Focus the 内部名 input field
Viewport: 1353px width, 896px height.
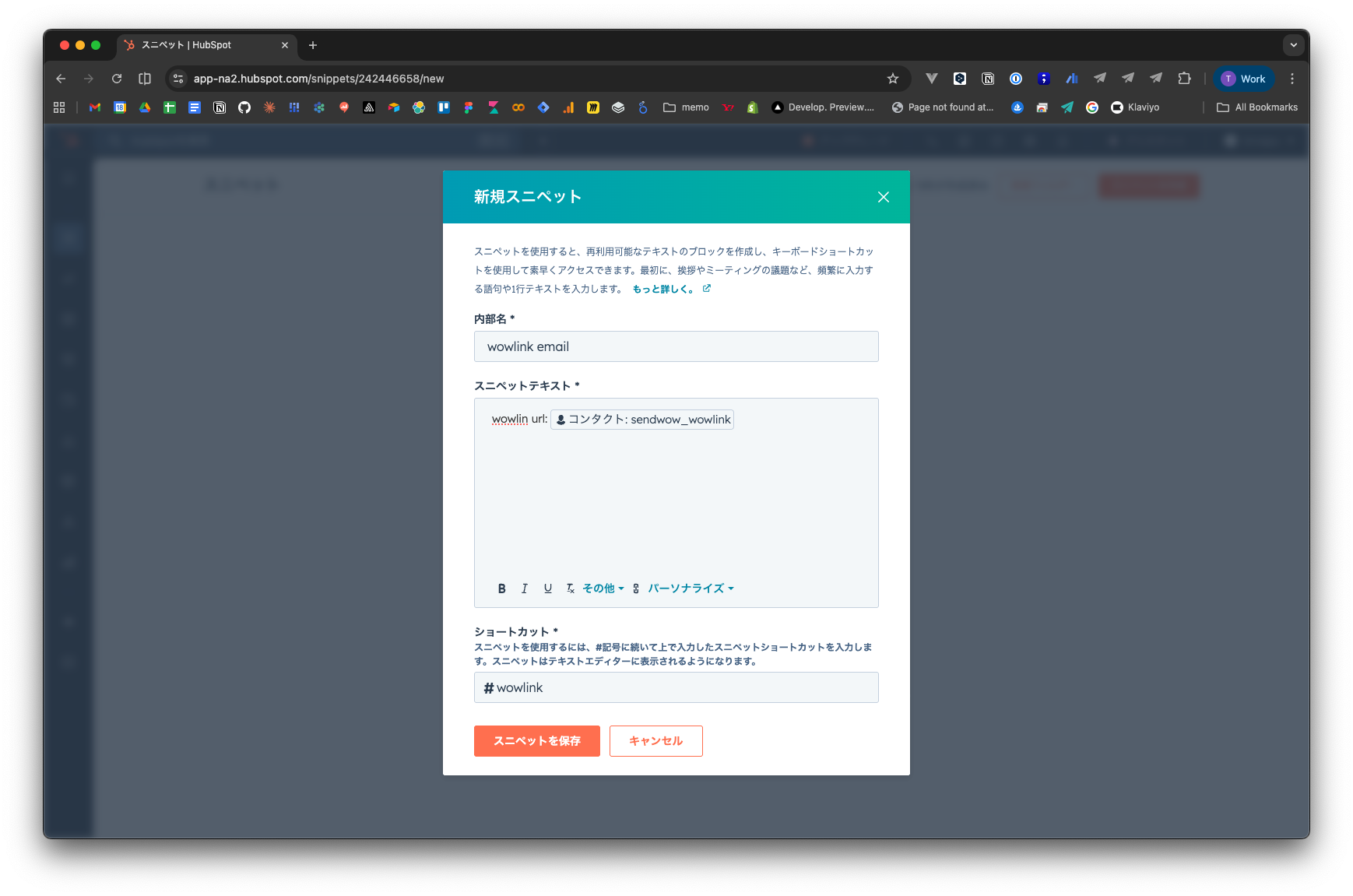pyautogui.click(x=676, y=346)
